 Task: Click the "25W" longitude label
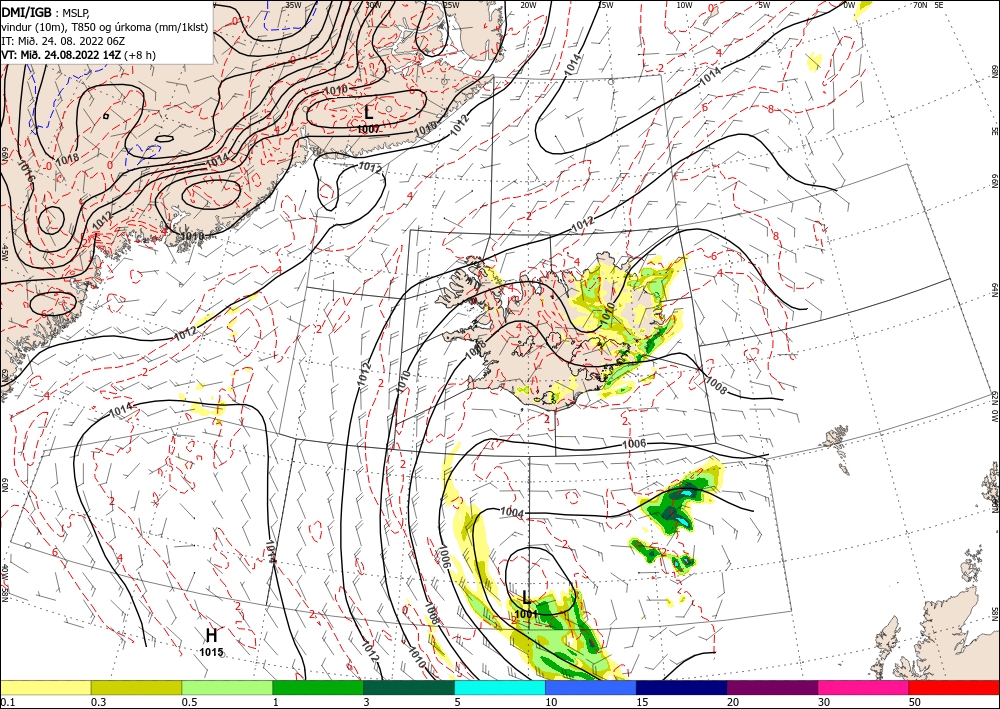[x=451, y=5]
